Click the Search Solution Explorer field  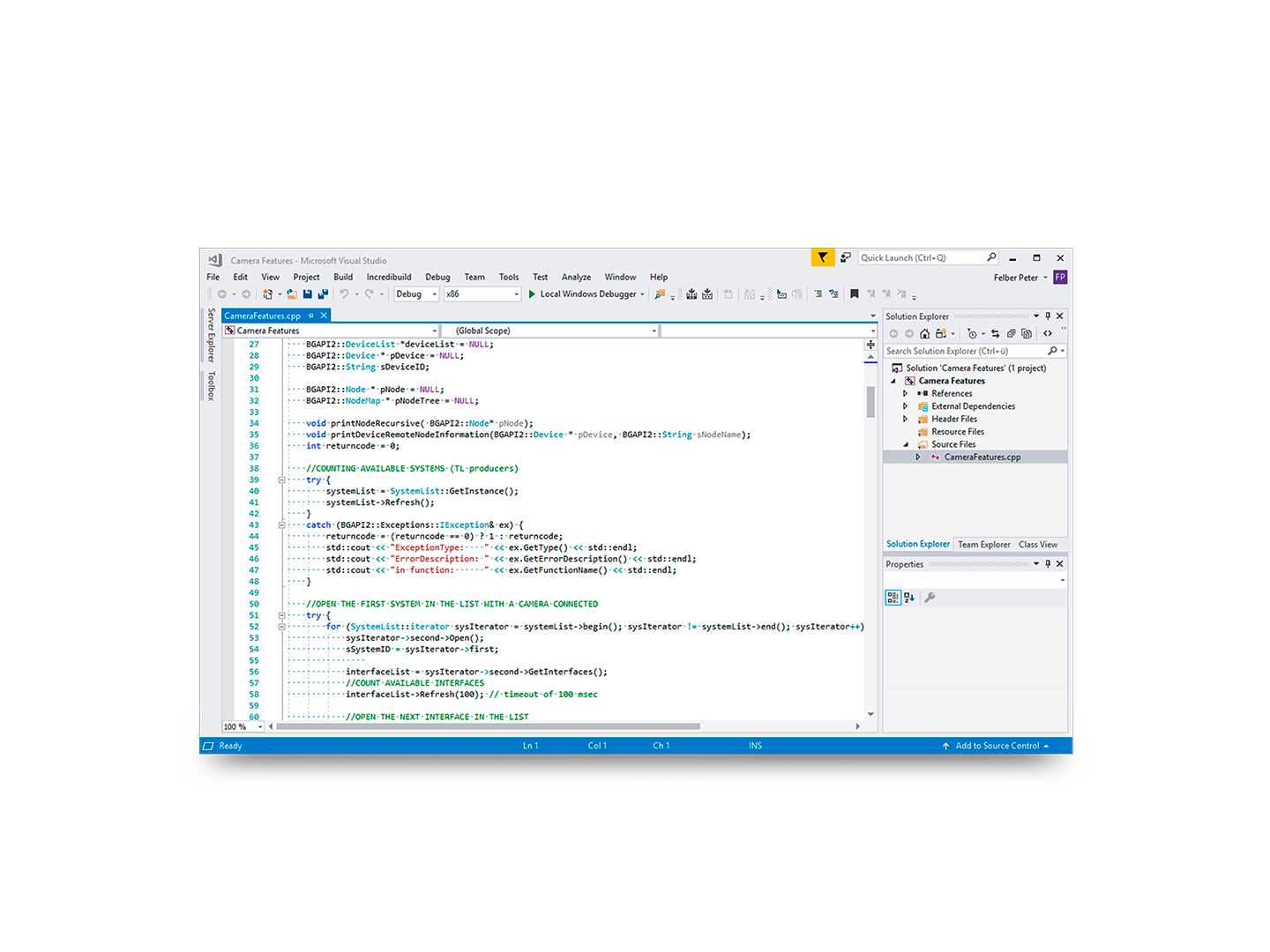975,351
